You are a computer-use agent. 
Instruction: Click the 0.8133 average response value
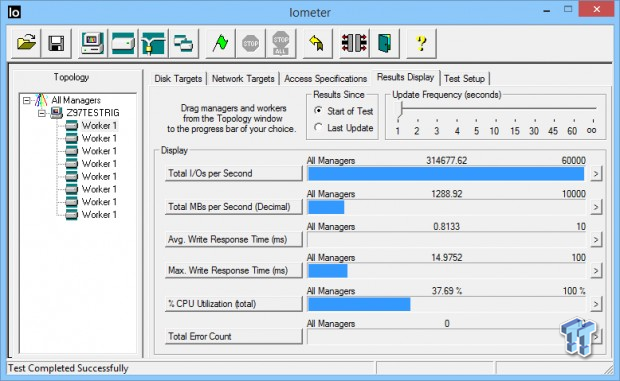[x=446, y=227]
